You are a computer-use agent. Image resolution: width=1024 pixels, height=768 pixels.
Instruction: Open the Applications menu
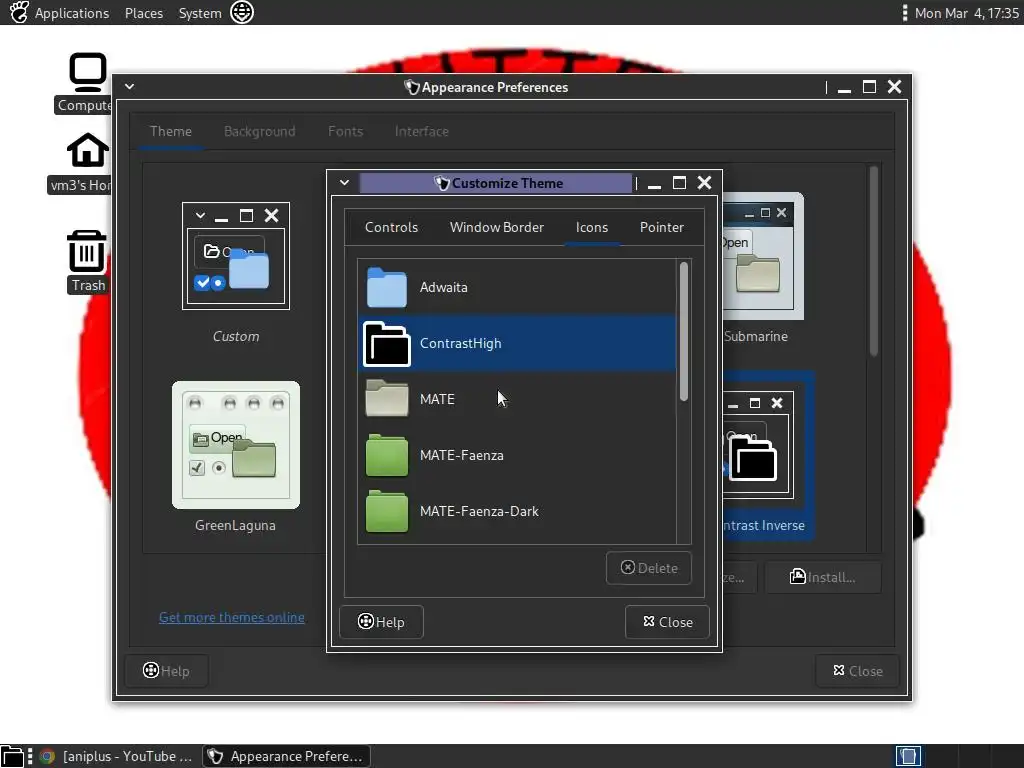pos(72,13)
